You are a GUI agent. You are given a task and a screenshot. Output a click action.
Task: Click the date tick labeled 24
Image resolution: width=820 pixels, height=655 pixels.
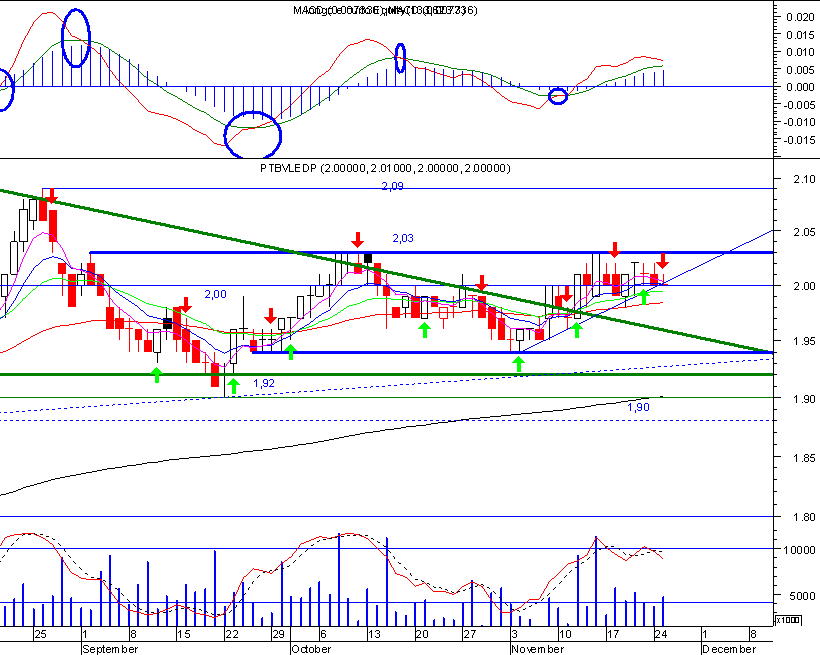pyautogui.click(x=661, y=634)
